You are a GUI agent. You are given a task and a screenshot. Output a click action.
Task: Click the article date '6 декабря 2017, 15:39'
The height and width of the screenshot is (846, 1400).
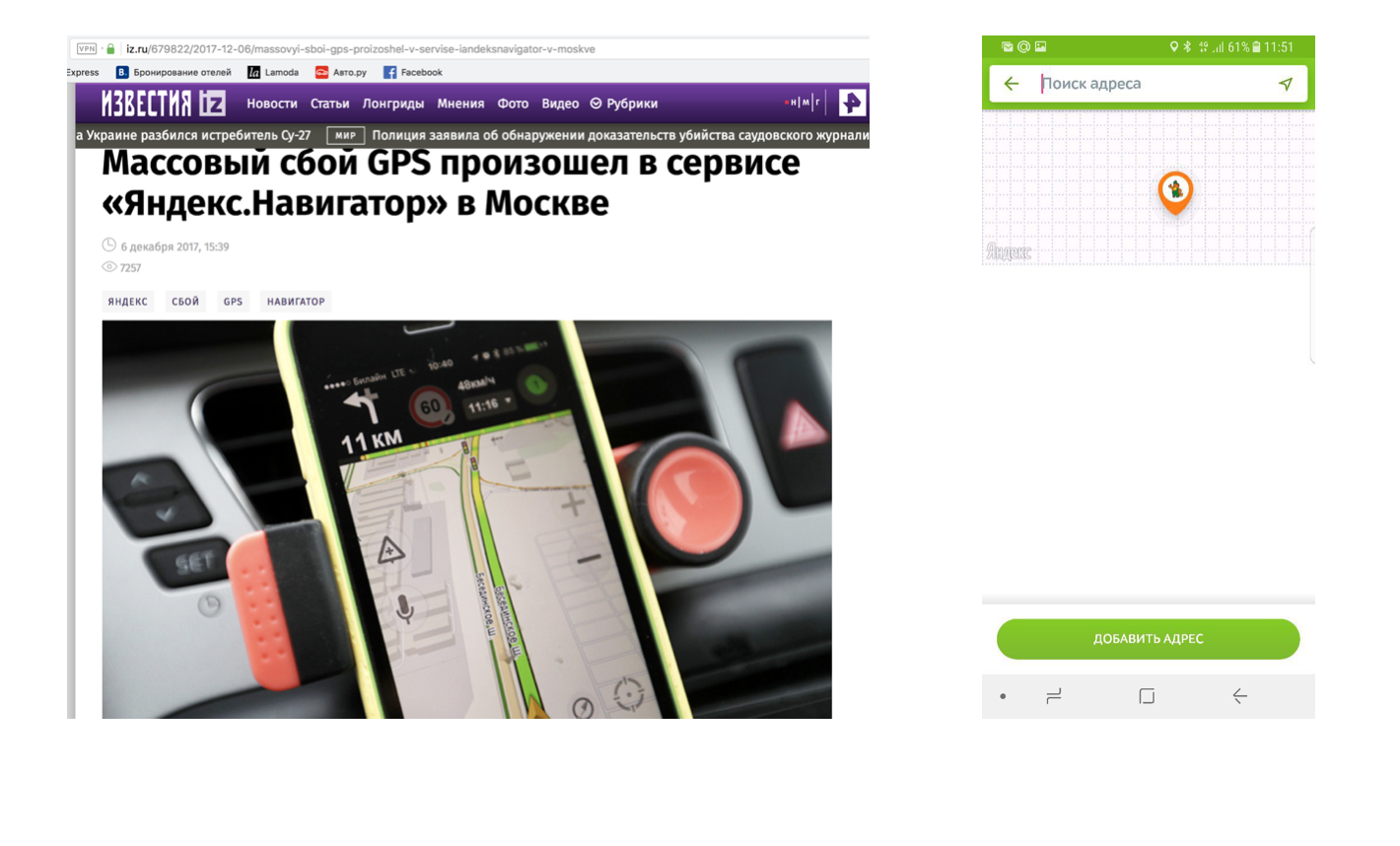(175, 247)
